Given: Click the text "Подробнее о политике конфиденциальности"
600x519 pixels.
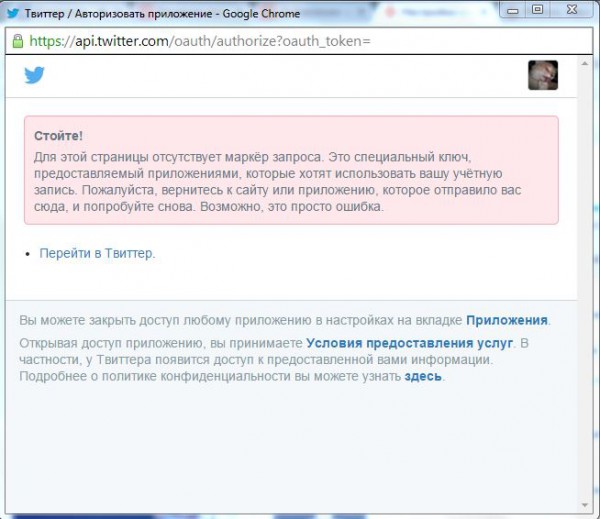Looking at the screenshot, I should (156, 377).
